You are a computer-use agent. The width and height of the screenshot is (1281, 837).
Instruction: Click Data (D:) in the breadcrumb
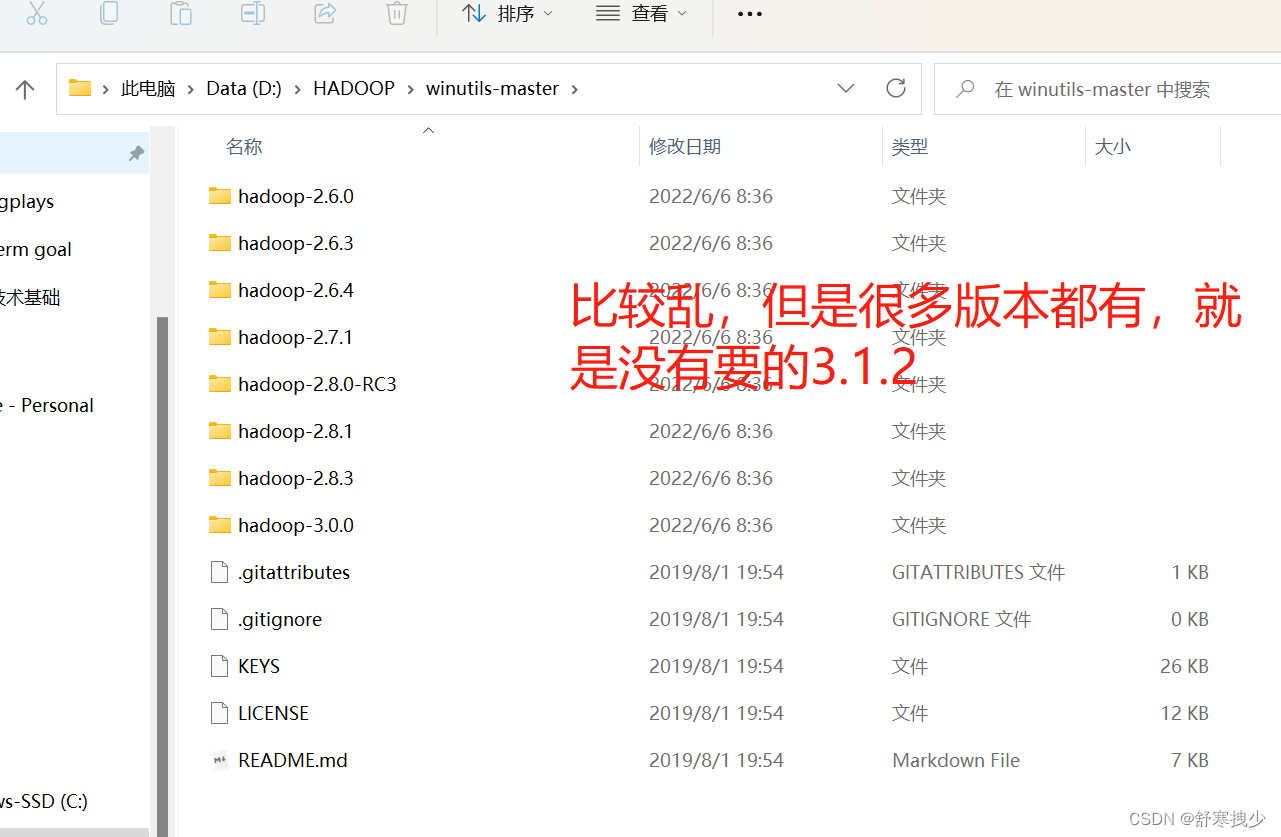point(244,88)
